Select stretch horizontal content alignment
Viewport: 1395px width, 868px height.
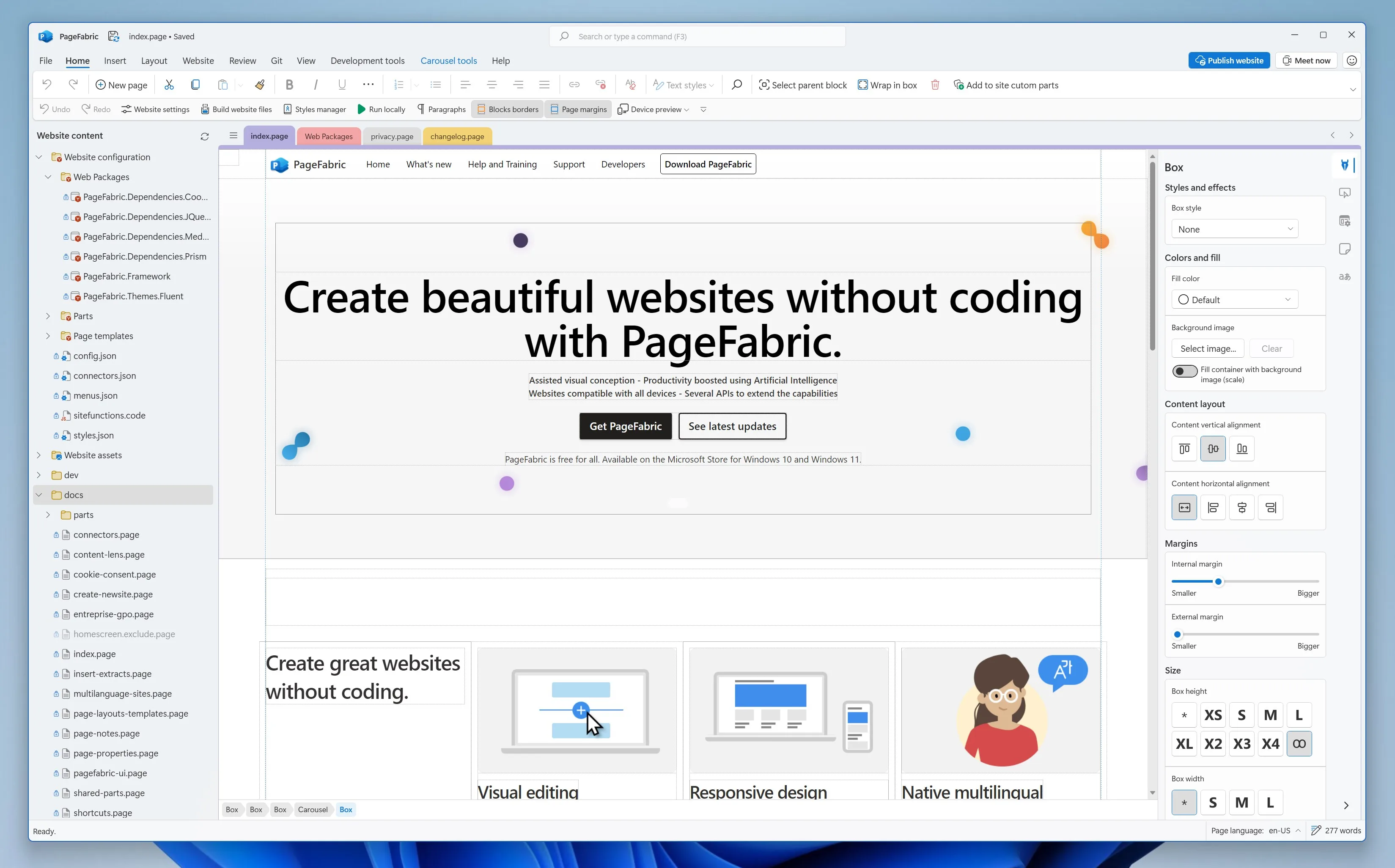pos(1184,507)
